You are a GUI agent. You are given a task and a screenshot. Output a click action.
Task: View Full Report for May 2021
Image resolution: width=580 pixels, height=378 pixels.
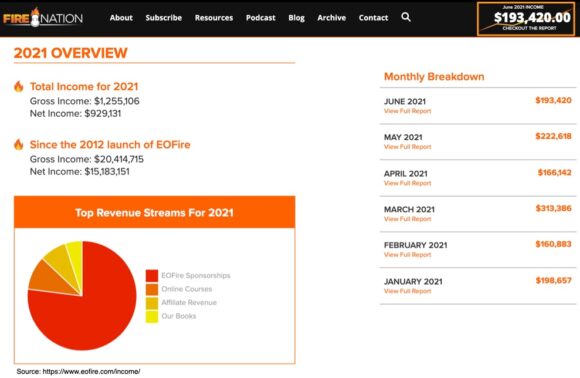point(407,147)
